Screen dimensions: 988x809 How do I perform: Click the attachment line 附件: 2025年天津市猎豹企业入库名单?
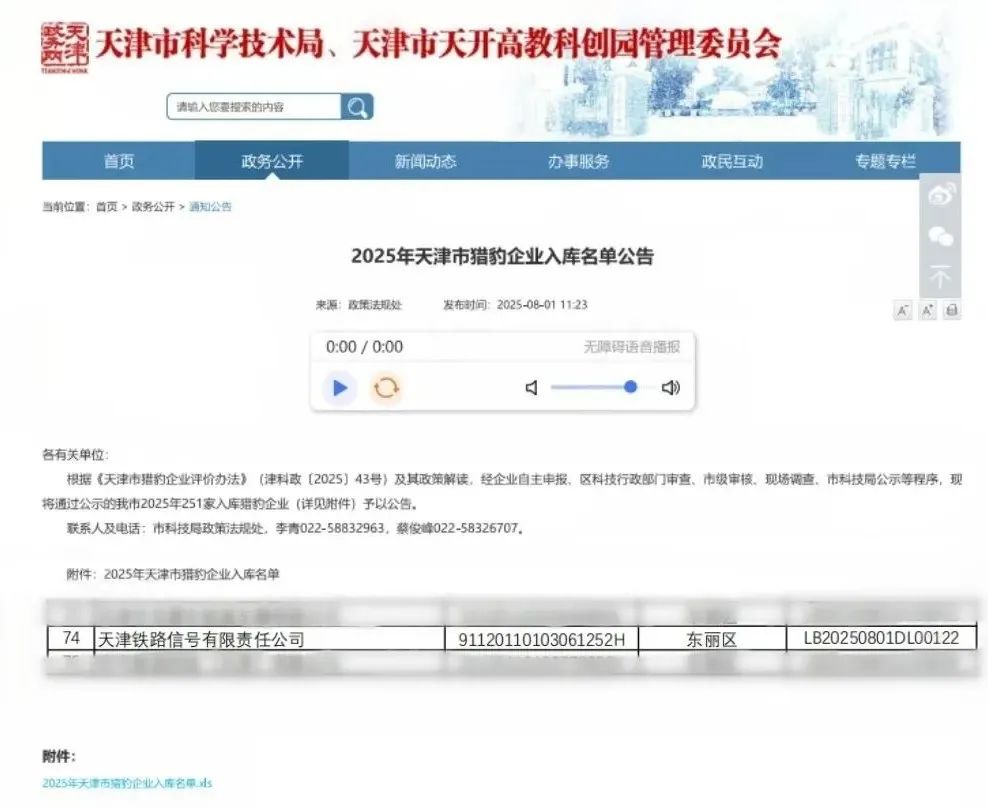pyautogui.click(x=173, y=574)
